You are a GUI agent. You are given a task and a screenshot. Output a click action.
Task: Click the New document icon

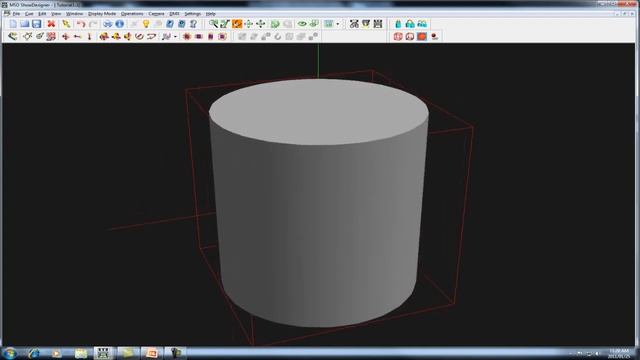coord(13,24)
